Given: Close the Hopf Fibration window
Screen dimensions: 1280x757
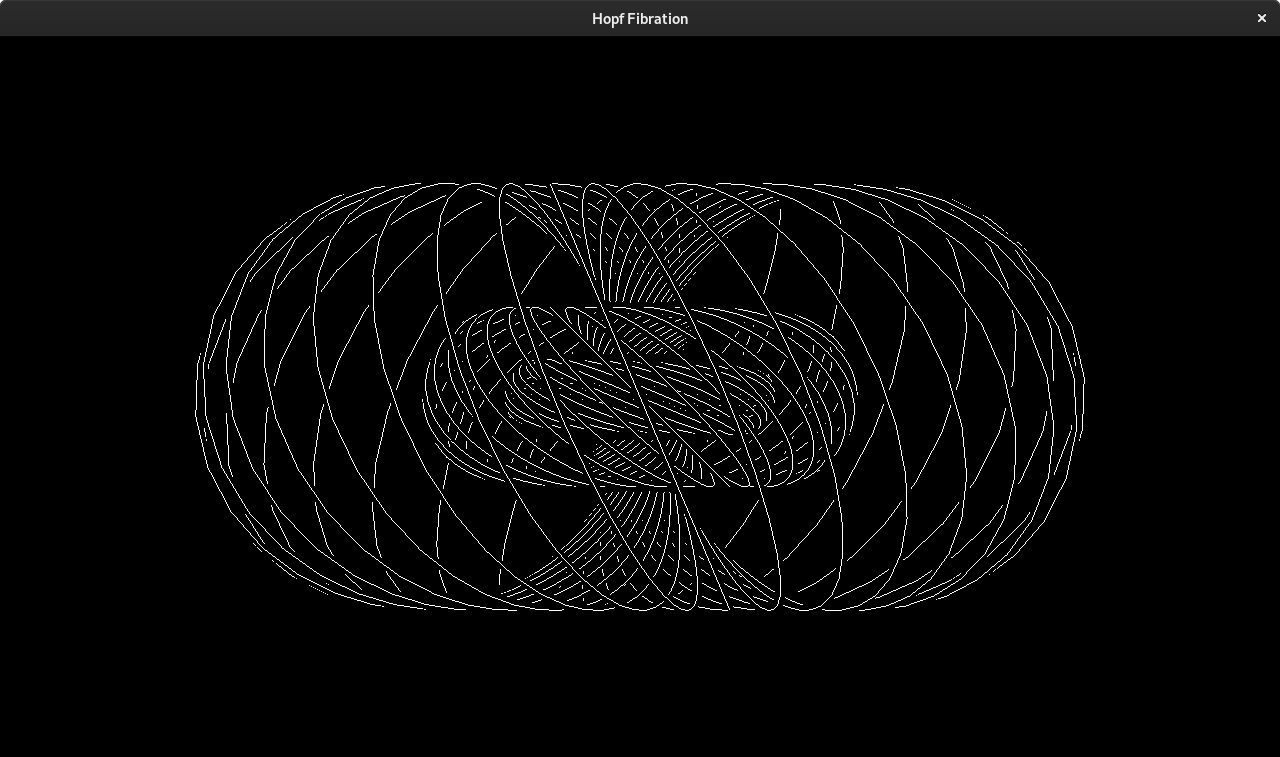Looking at the screenshot, I should (x=1261, y=18).
